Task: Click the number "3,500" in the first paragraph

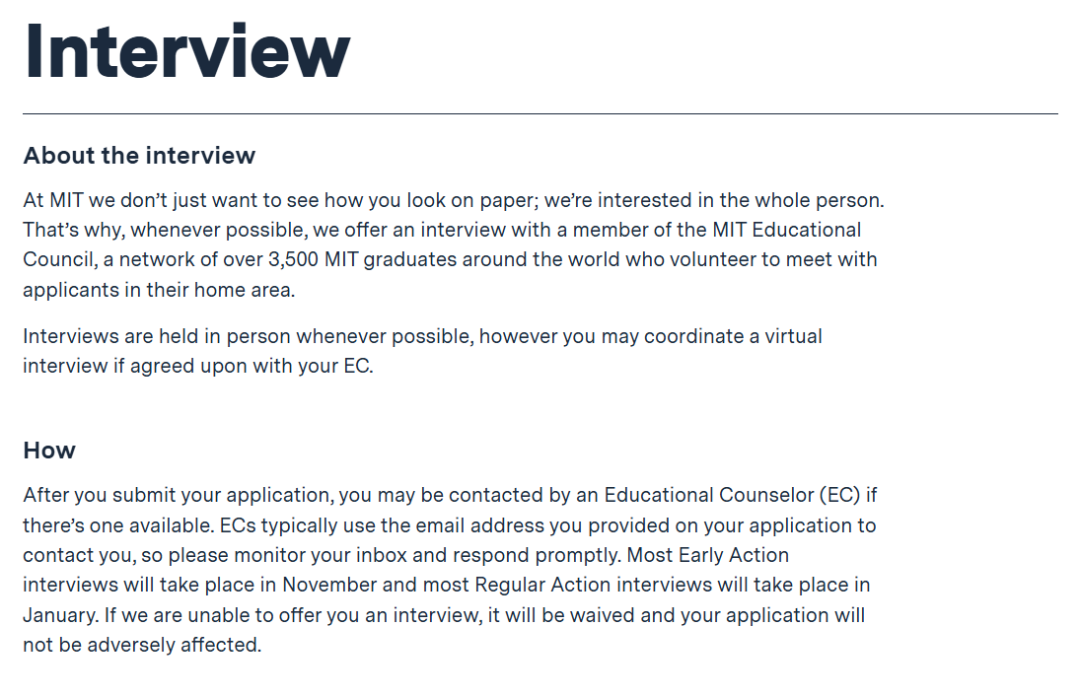Action: pos(328,260)
